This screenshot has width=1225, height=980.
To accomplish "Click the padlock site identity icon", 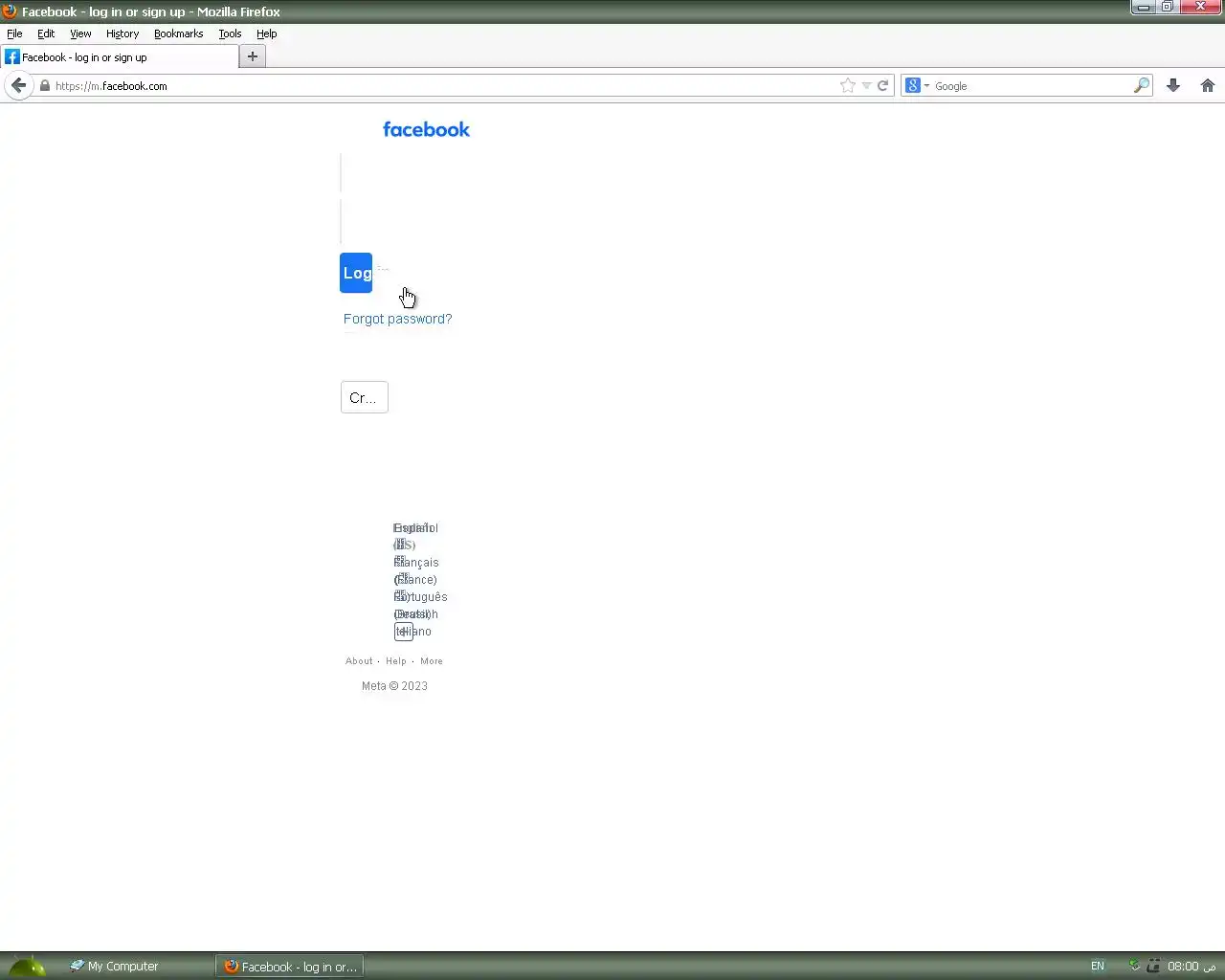I will [x=44, y=86].
